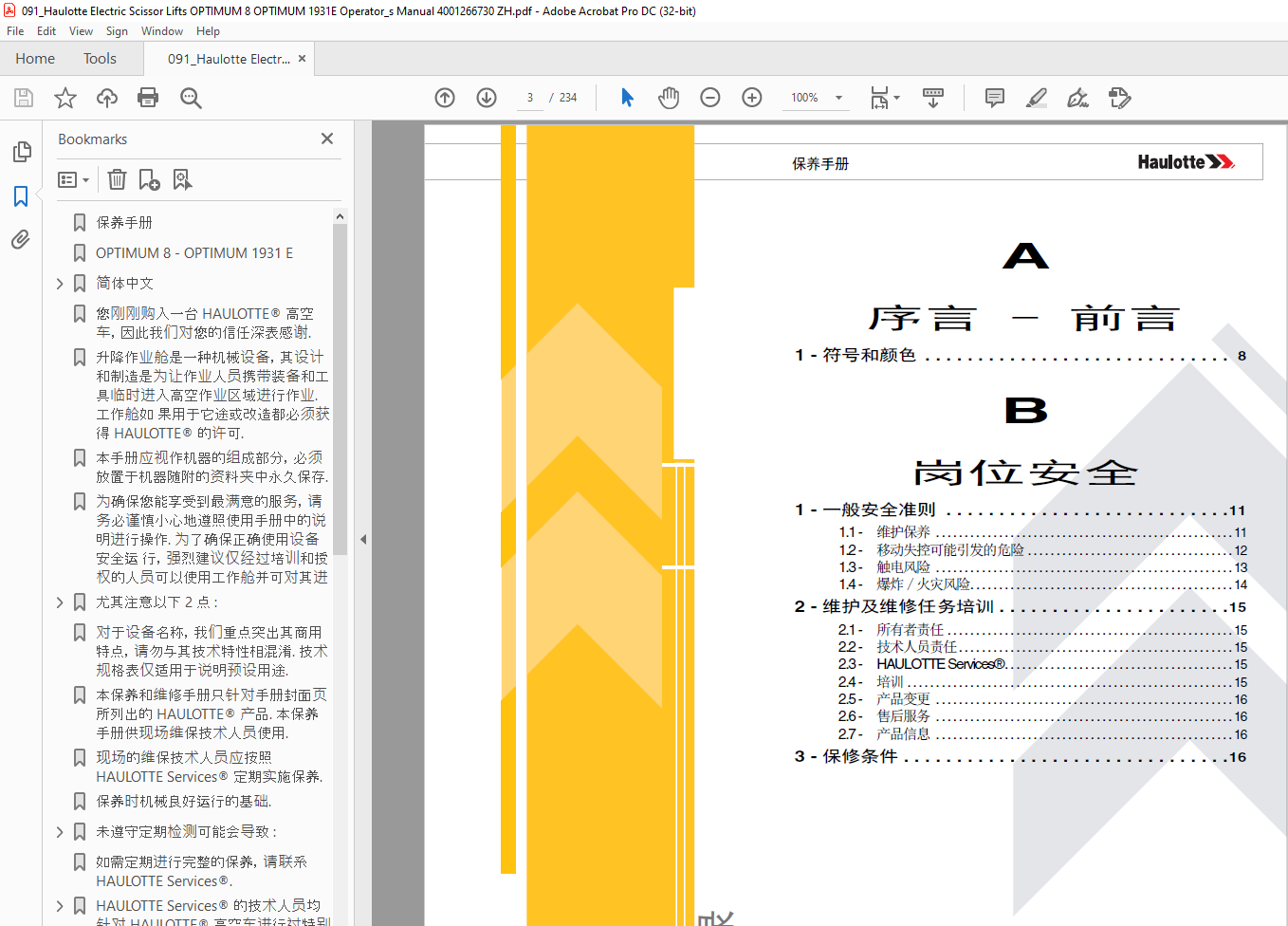Click the Stamp tool icon
This screenshot has width=1288, height=926.
coord(1120,98)
